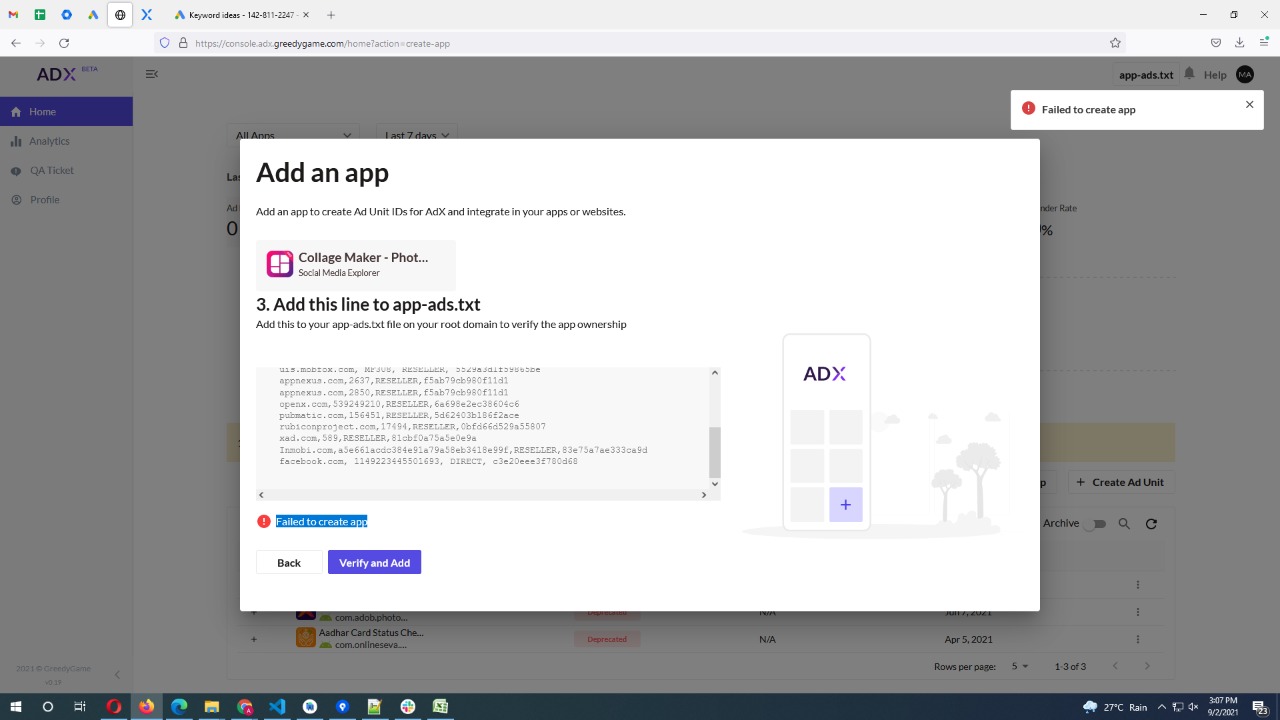Open File Explorer from the taskbar

[x=212, y=707]
